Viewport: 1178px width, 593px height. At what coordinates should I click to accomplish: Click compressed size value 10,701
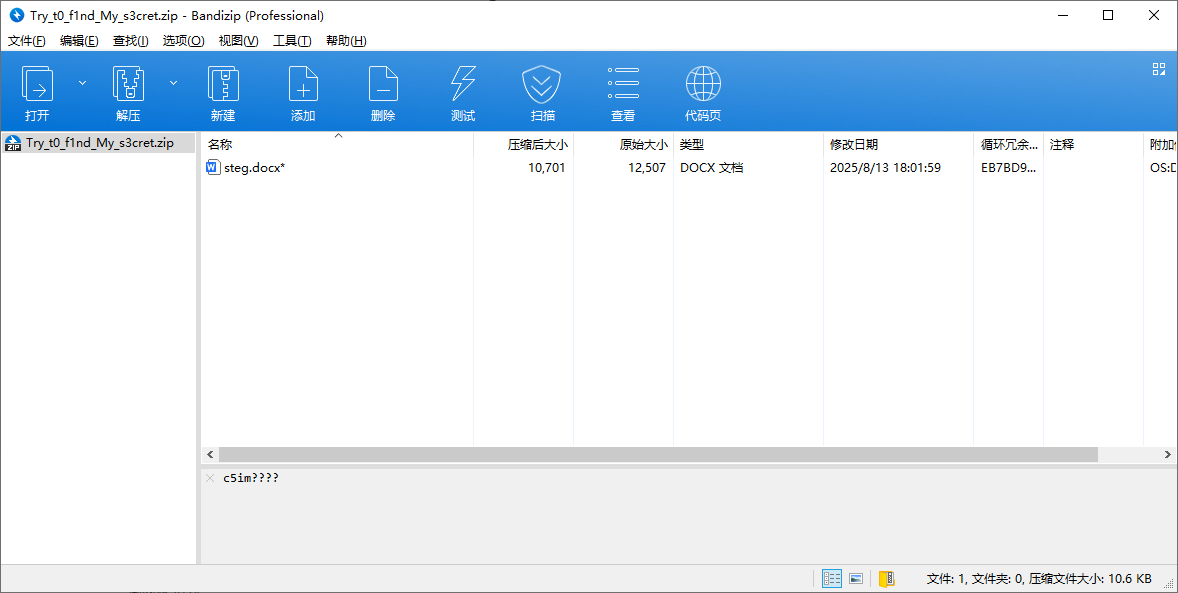coord(546,168)
